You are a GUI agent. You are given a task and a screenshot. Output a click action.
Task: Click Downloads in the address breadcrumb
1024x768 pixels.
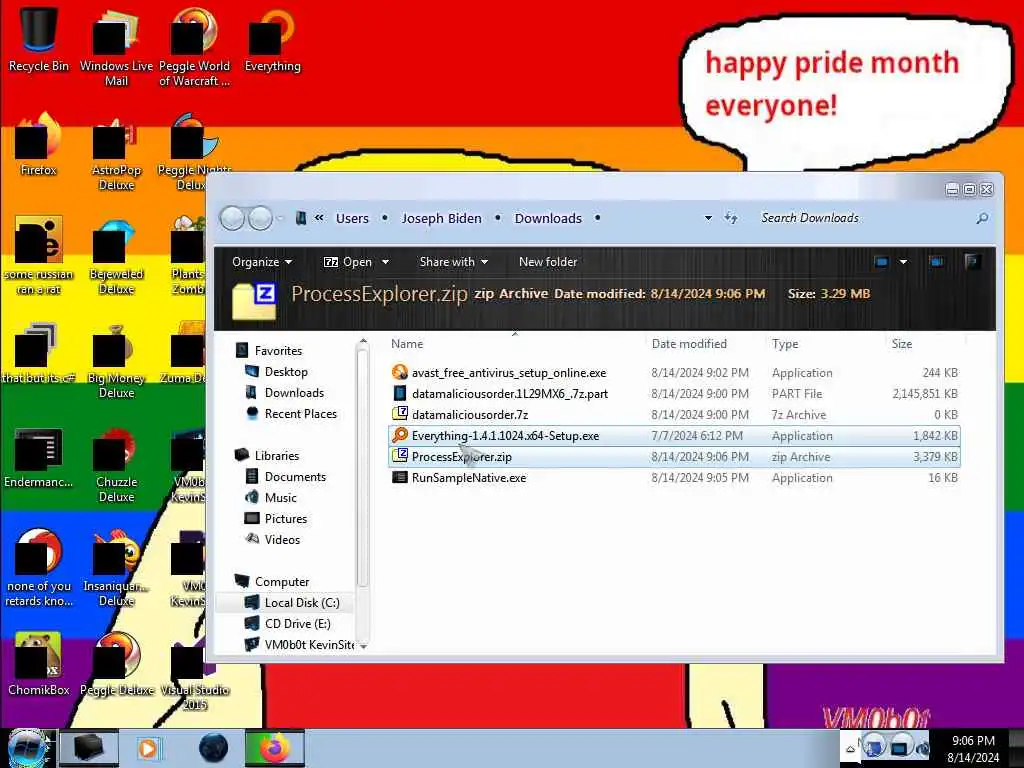(x=548, y=218)
